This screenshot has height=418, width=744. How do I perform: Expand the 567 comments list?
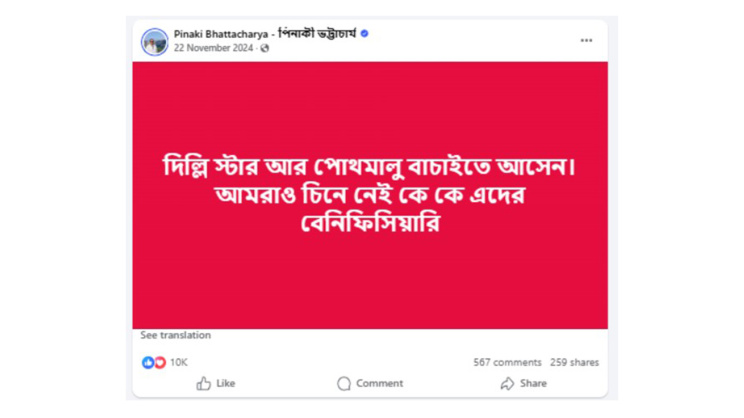click(507, 362)
